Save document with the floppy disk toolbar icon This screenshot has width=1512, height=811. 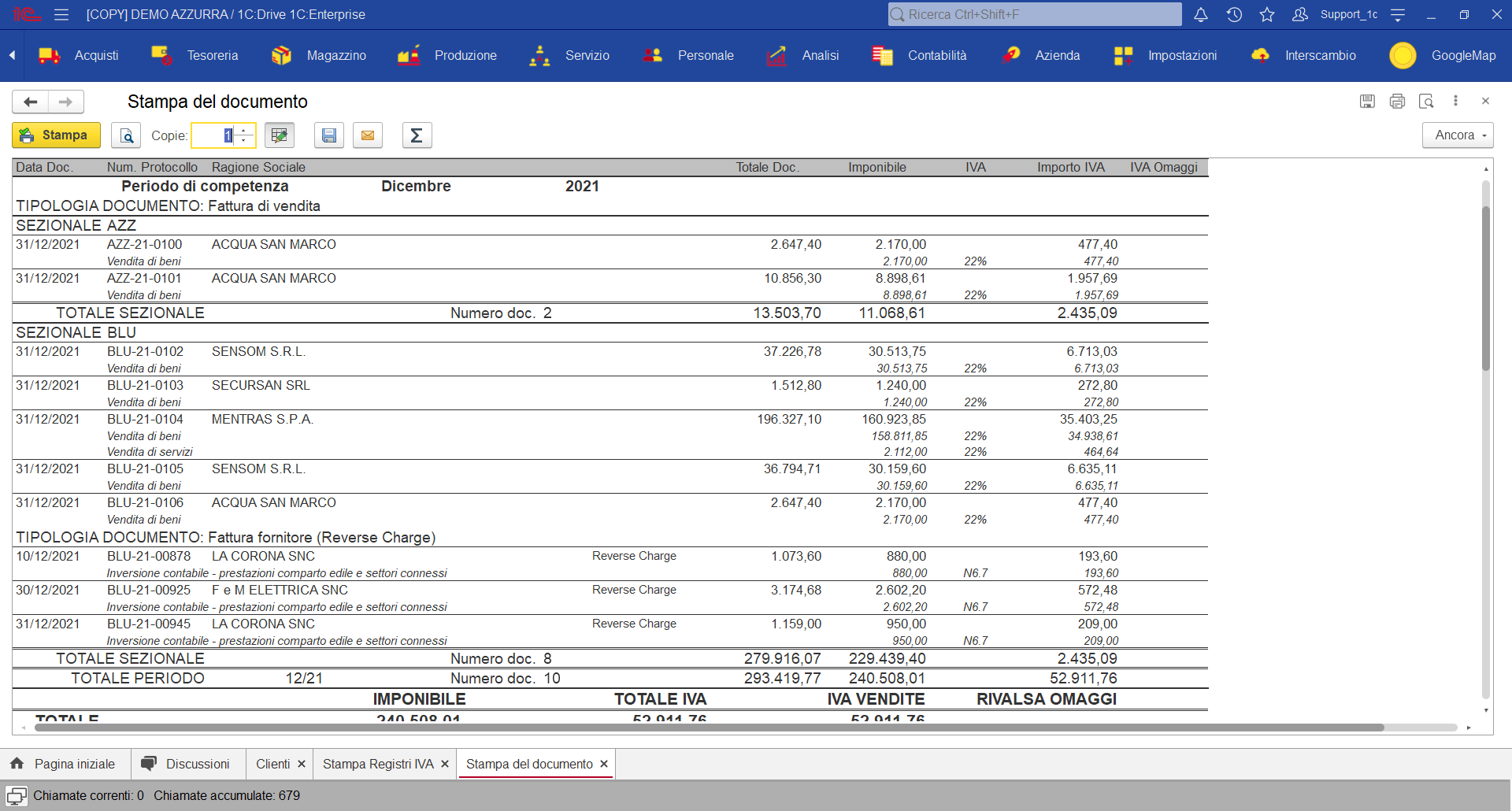point(329,135)
